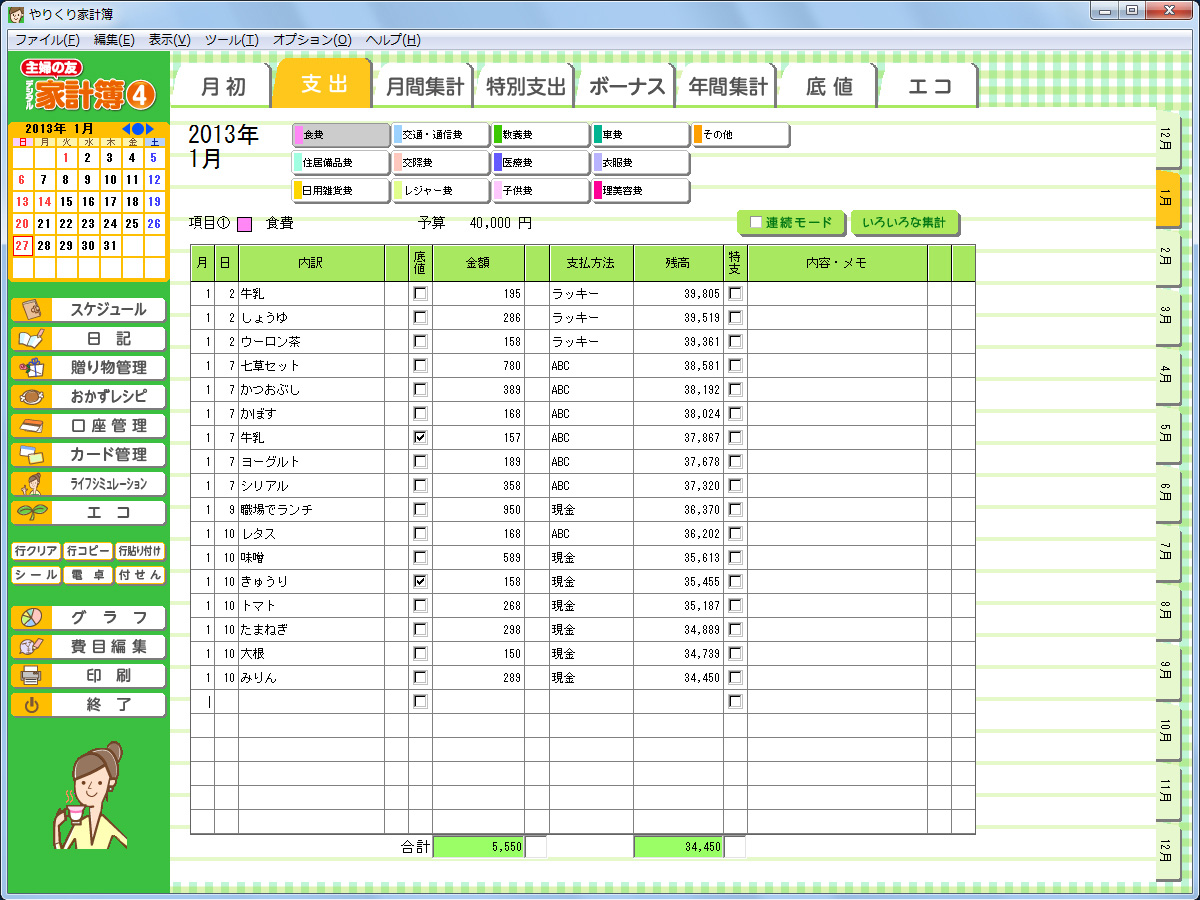The width and height of the screenshot is (1200, 900).
Task: Select 交際費 category button
Action: pyautogui.click(x=441, y=163)
